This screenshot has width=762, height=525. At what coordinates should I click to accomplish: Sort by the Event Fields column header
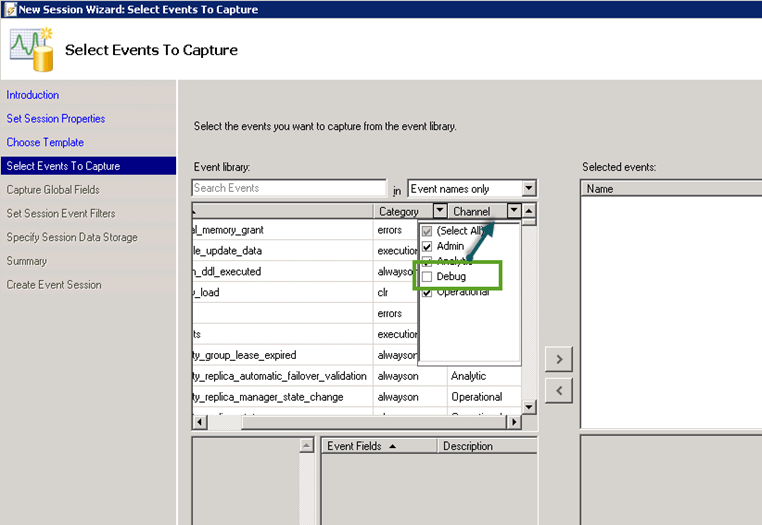[362, 446]
